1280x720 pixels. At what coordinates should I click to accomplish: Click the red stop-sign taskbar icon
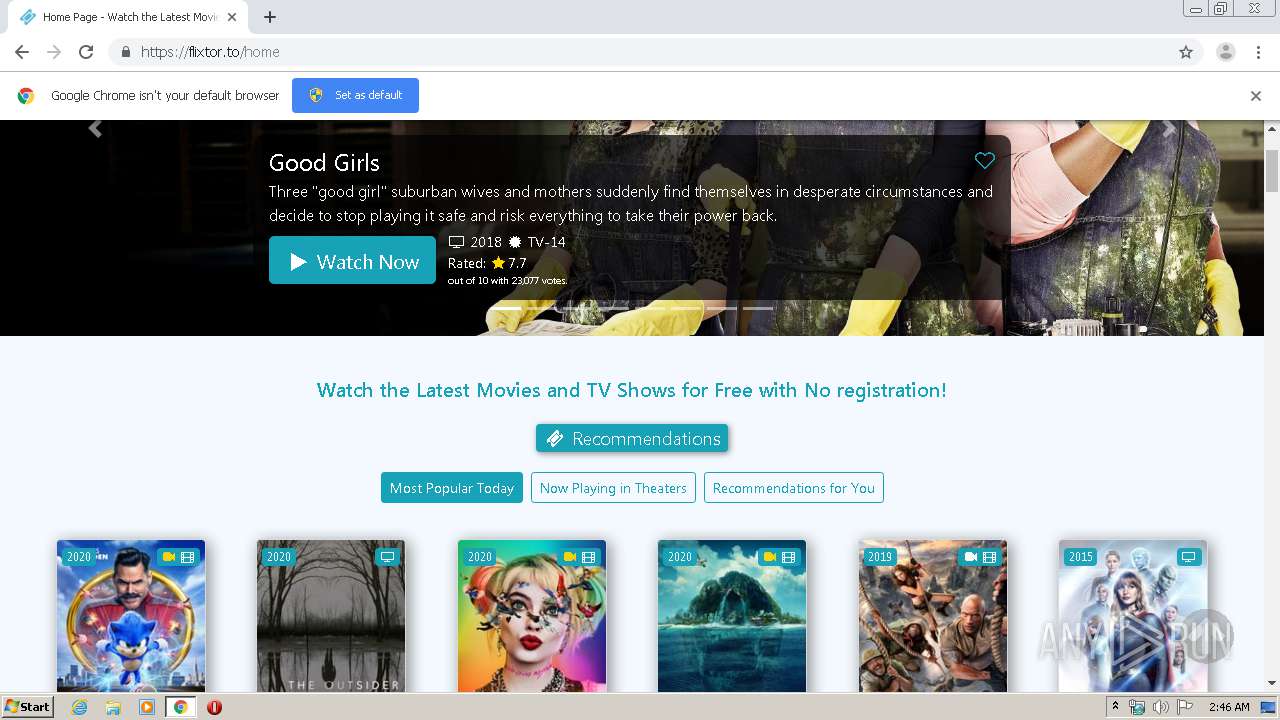[214, 707]
